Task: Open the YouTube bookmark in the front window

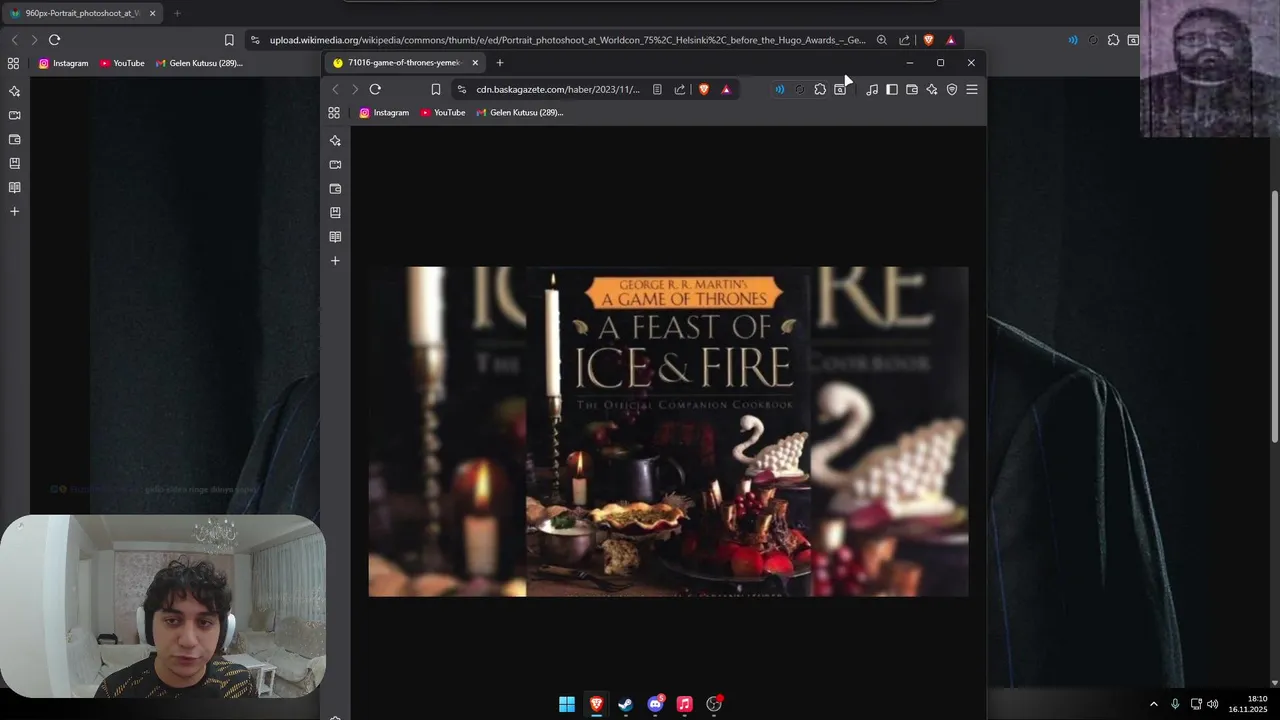Action: point(443,112)
